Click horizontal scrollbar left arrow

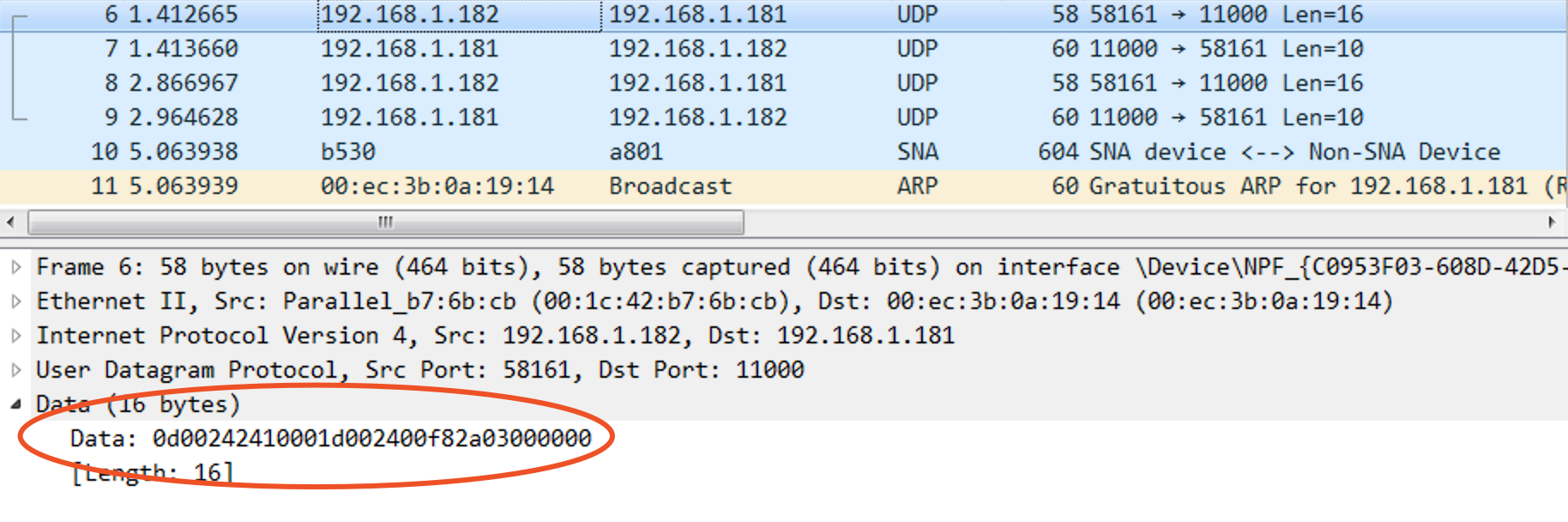(10, 222)
